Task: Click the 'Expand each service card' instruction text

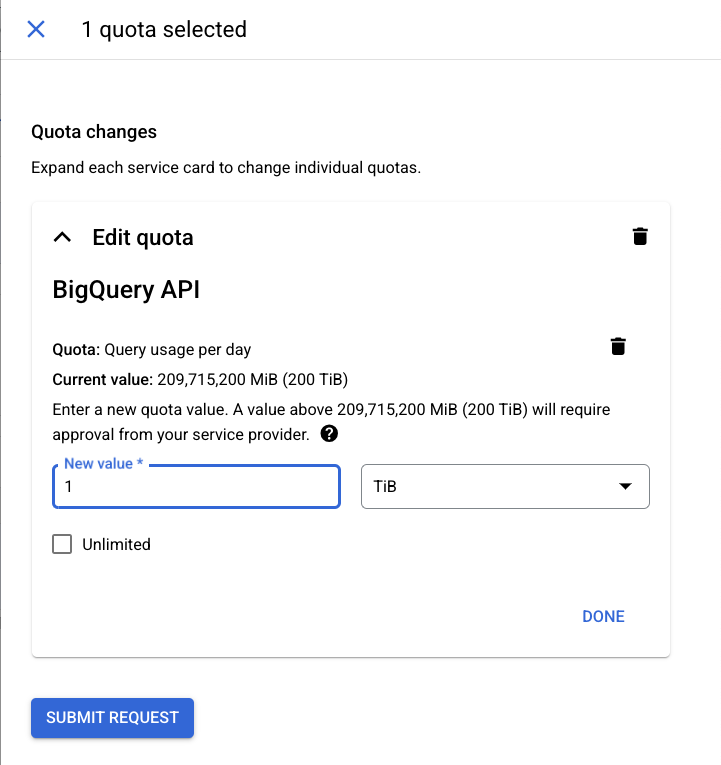Action: coord(226,167)
